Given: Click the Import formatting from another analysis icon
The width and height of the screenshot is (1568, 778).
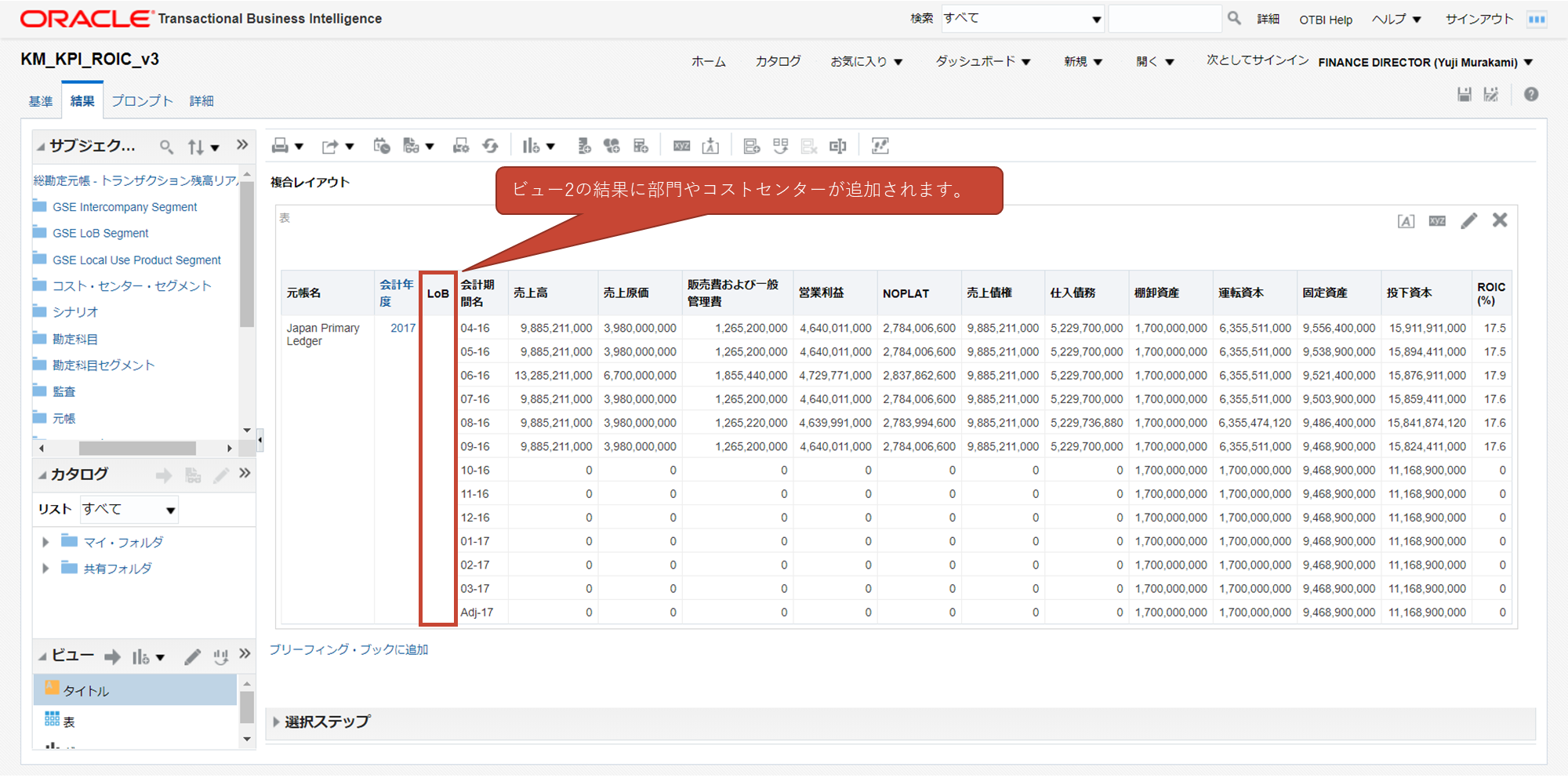Looking at the screenshot, I should click(710, 146).
